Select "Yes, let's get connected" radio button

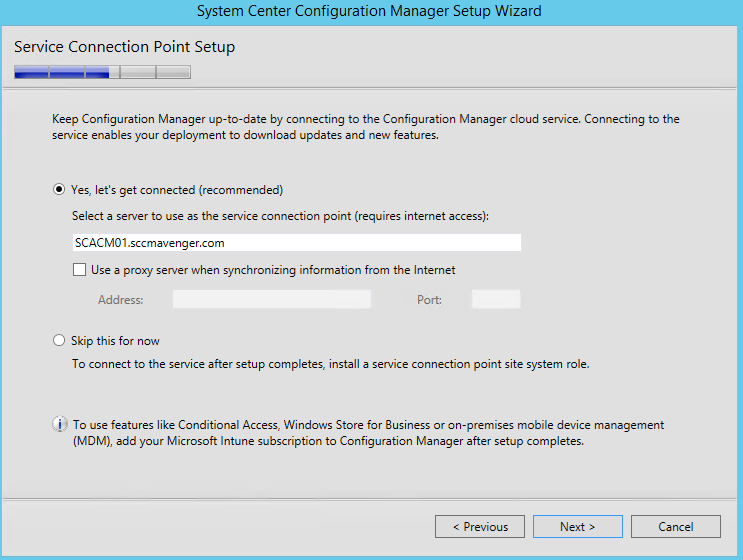click(x=59, y=190)
